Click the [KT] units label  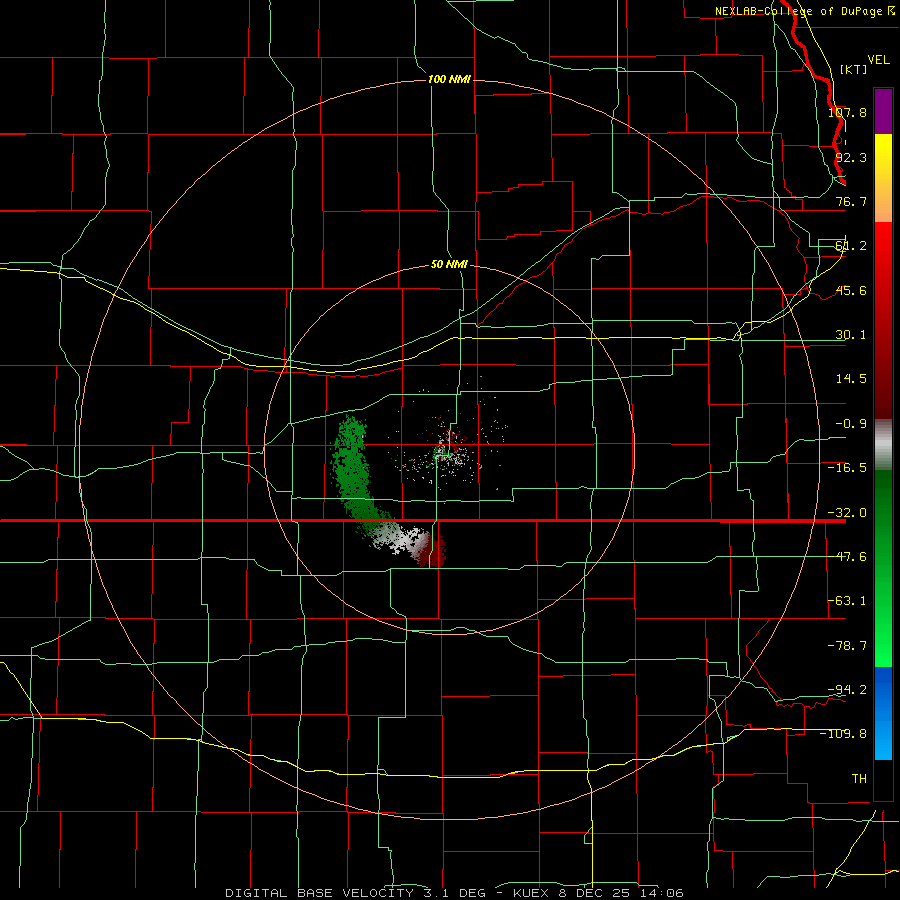click(854, 69)
